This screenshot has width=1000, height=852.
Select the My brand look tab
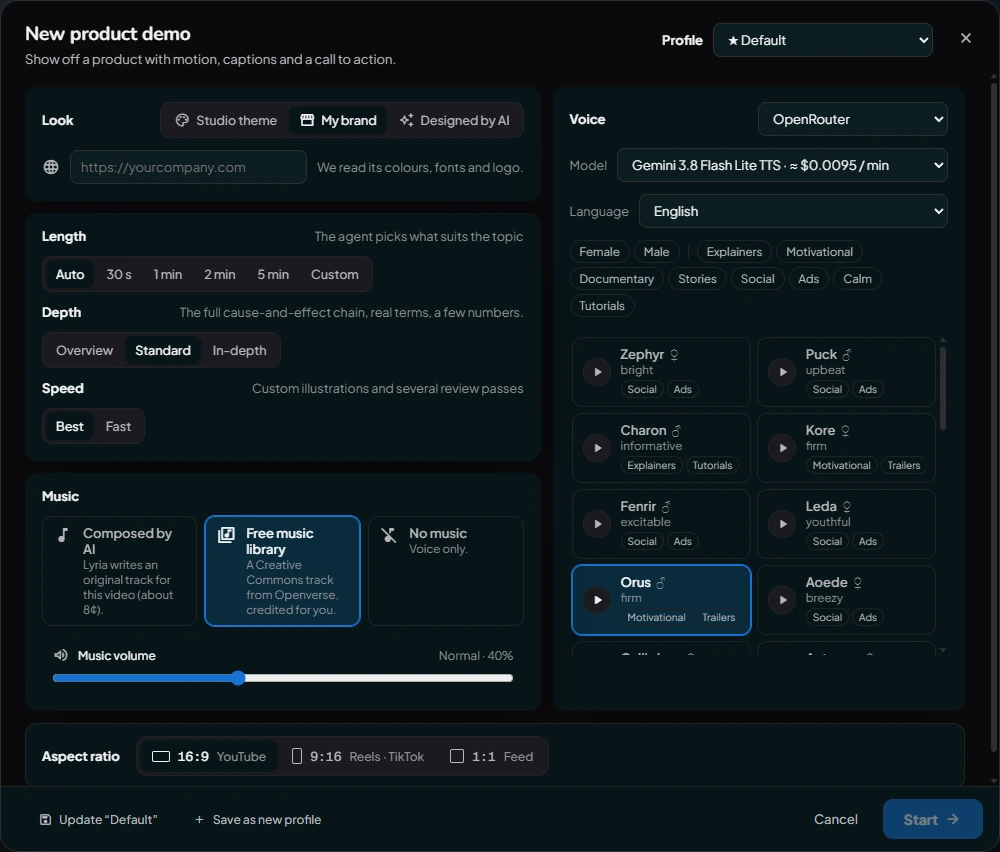pos(338,120)
